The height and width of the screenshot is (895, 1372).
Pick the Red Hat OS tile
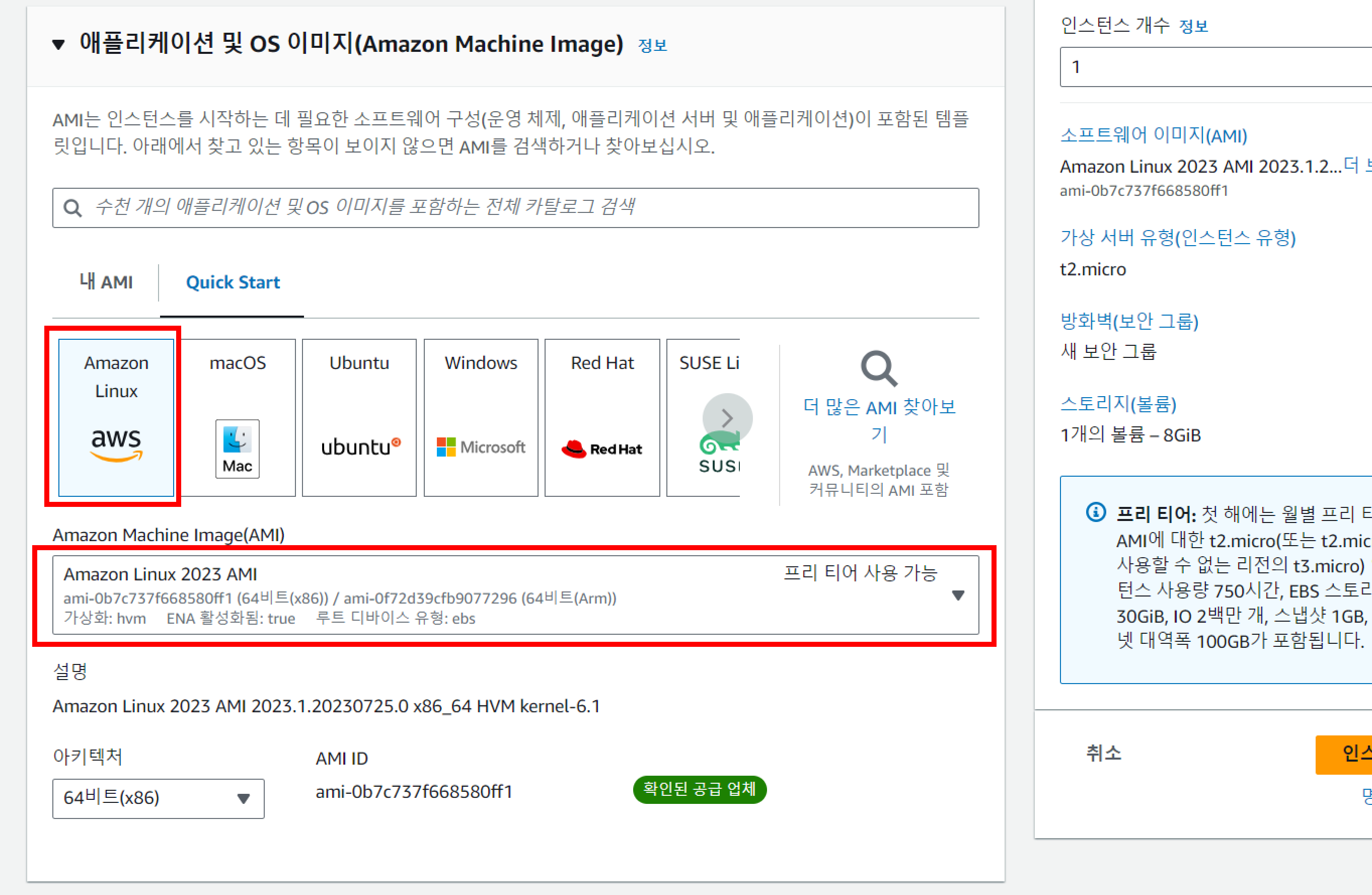[x=602, y=417]
